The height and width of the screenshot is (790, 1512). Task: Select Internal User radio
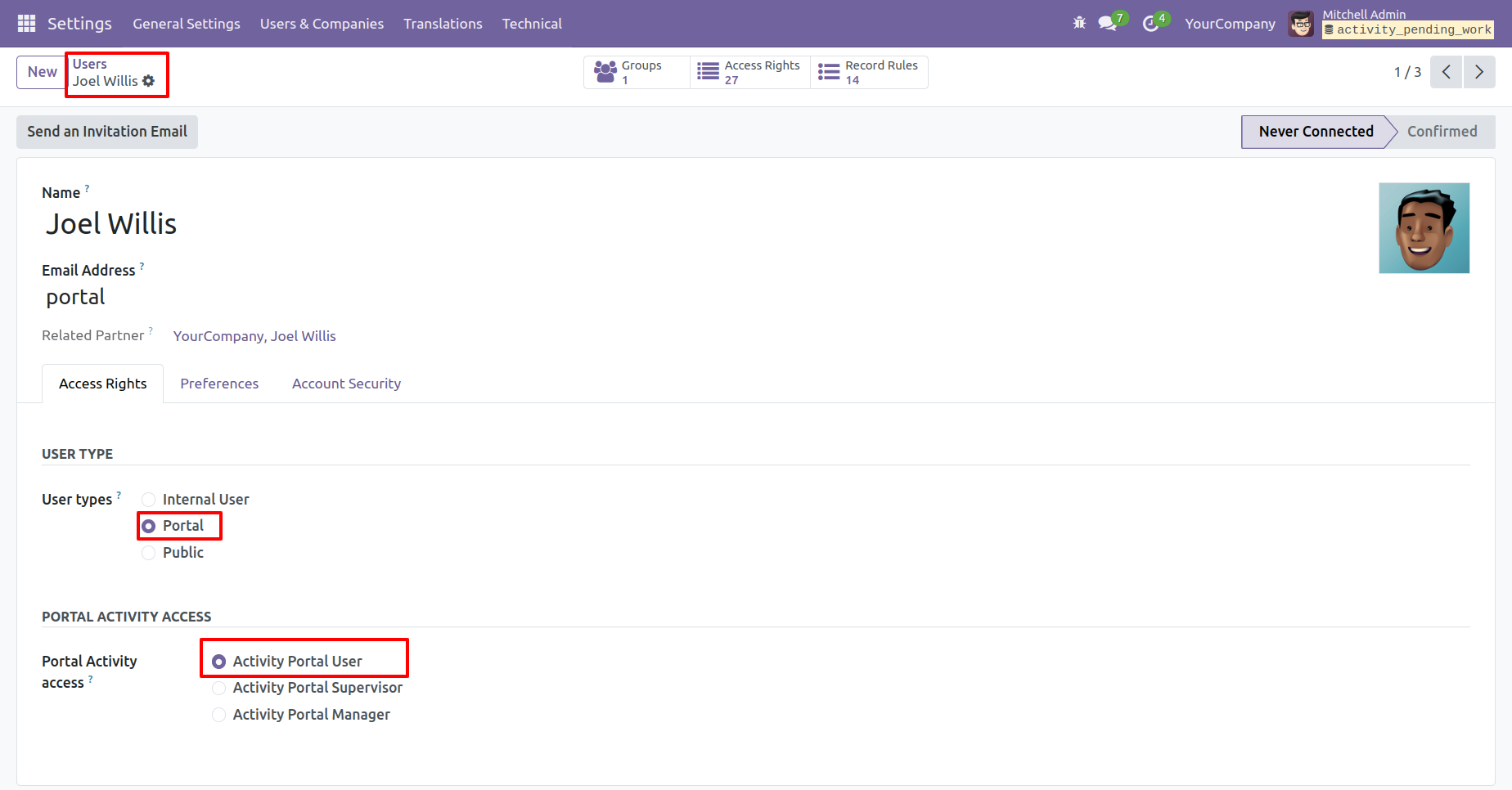[148, 500]
